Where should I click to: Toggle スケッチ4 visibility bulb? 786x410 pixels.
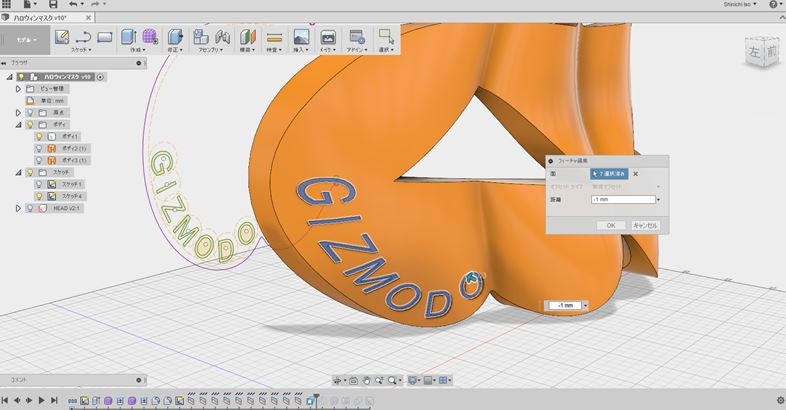(39, 196)
